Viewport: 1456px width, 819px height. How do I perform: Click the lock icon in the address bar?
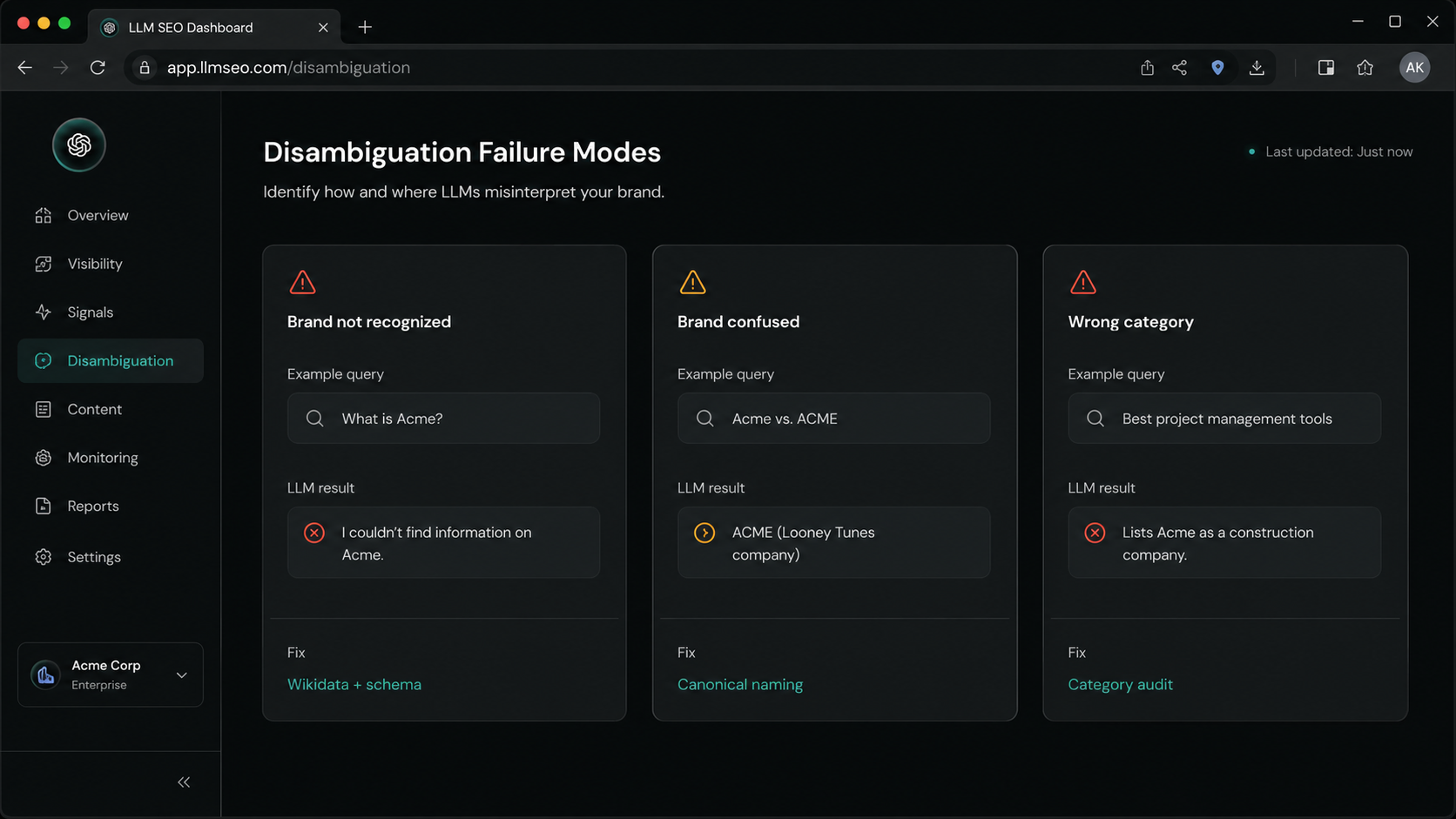tap(145, 68)
